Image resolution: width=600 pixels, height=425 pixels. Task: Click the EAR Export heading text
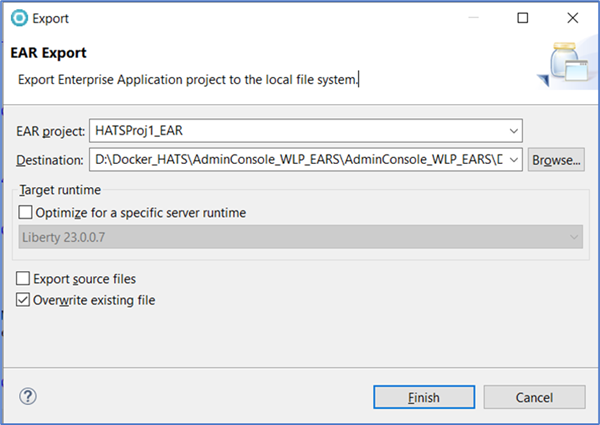pos(48,53)
